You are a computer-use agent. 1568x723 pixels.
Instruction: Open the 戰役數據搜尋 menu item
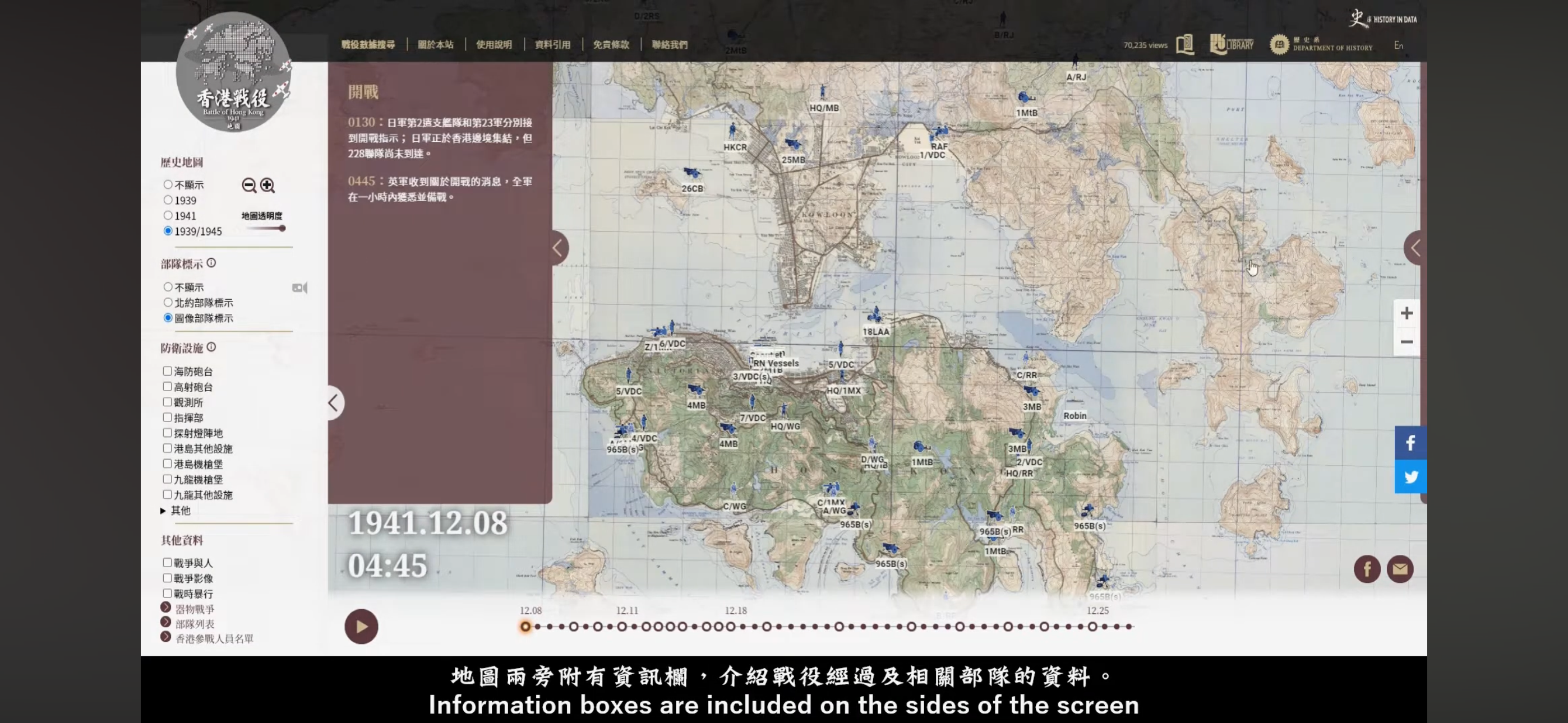click(368, 44)
